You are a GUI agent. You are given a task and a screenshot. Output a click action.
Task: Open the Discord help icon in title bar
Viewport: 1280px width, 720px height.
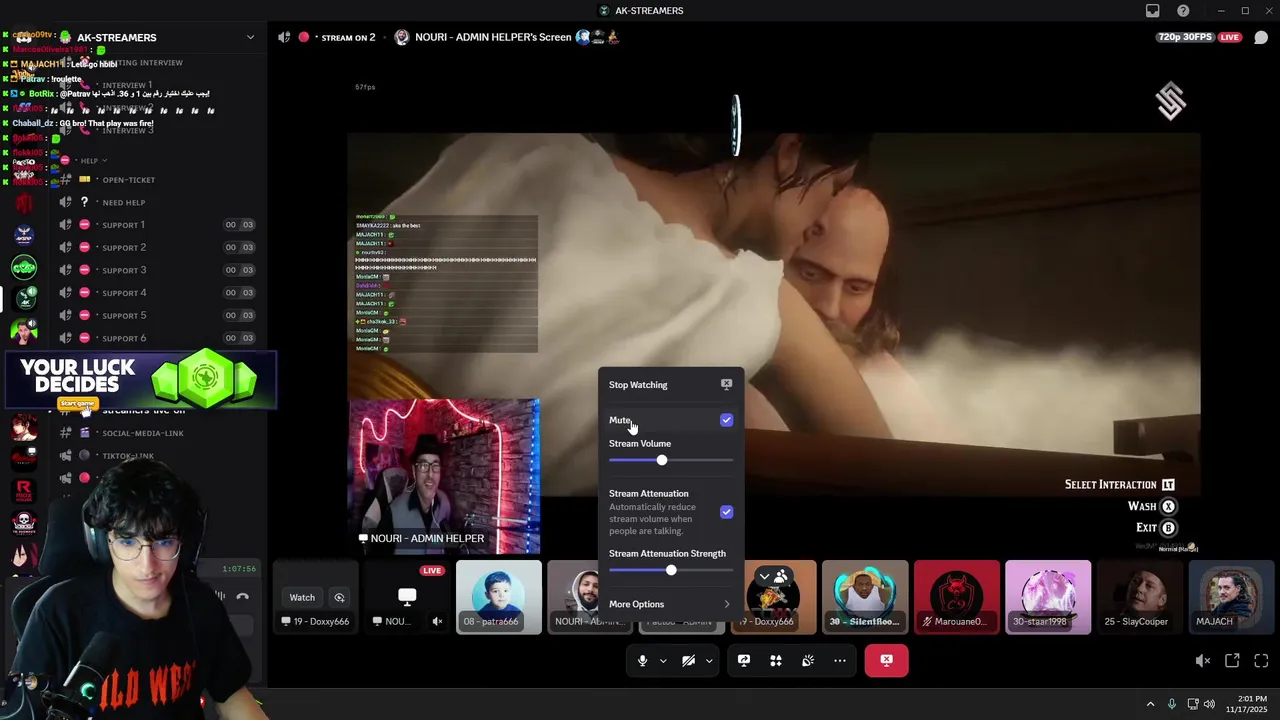(1183, 11)
